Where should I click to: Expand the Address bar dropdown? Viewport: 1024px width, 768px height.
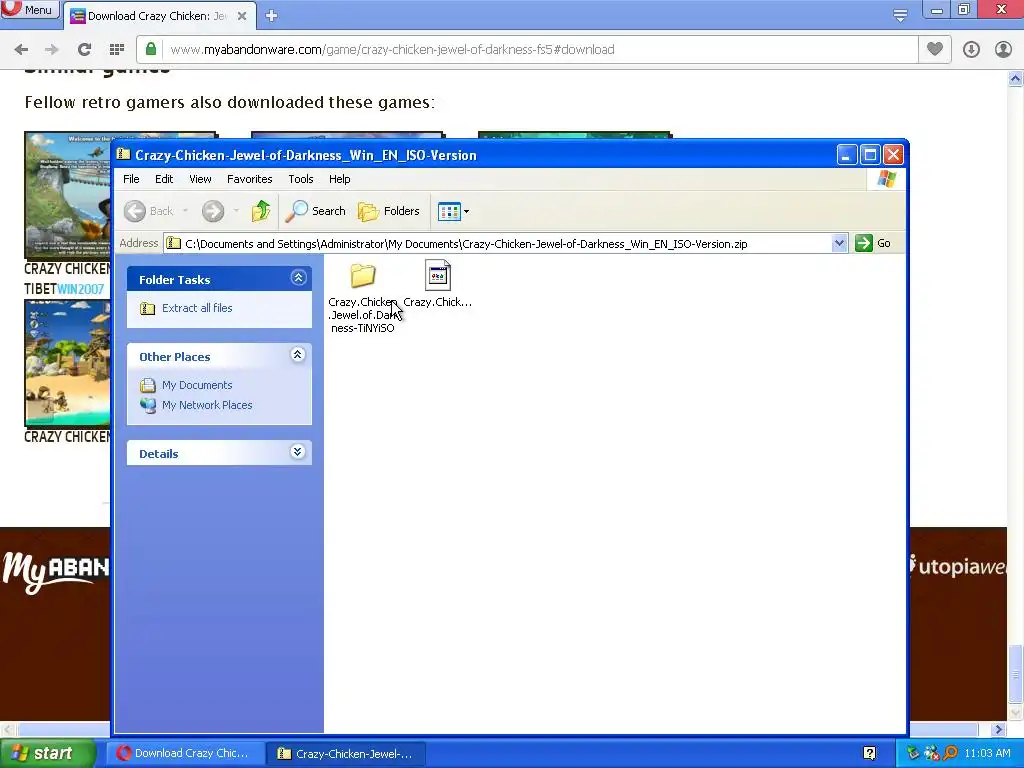839,244
